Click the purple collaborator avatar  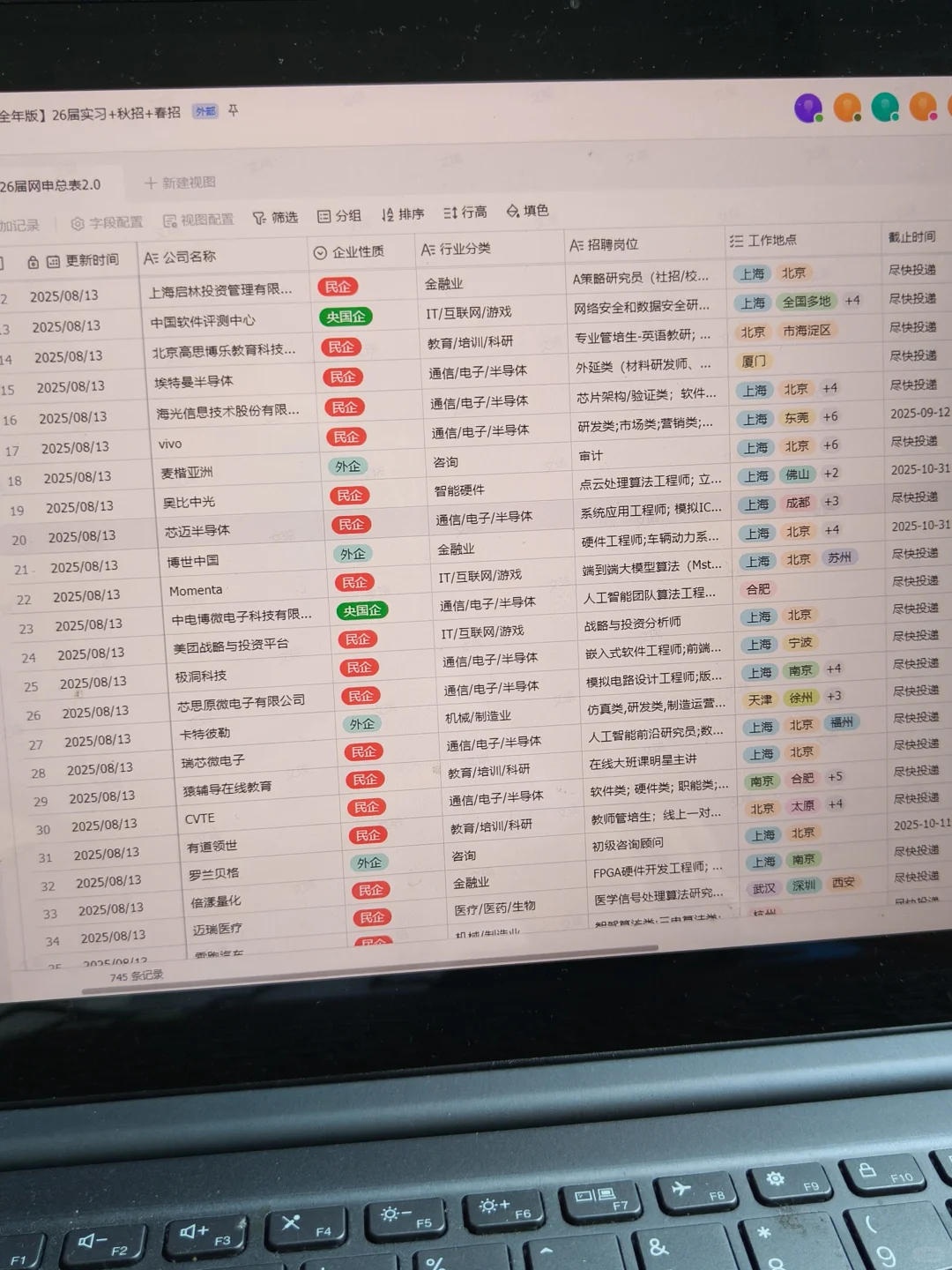click(x=808, y=108)
